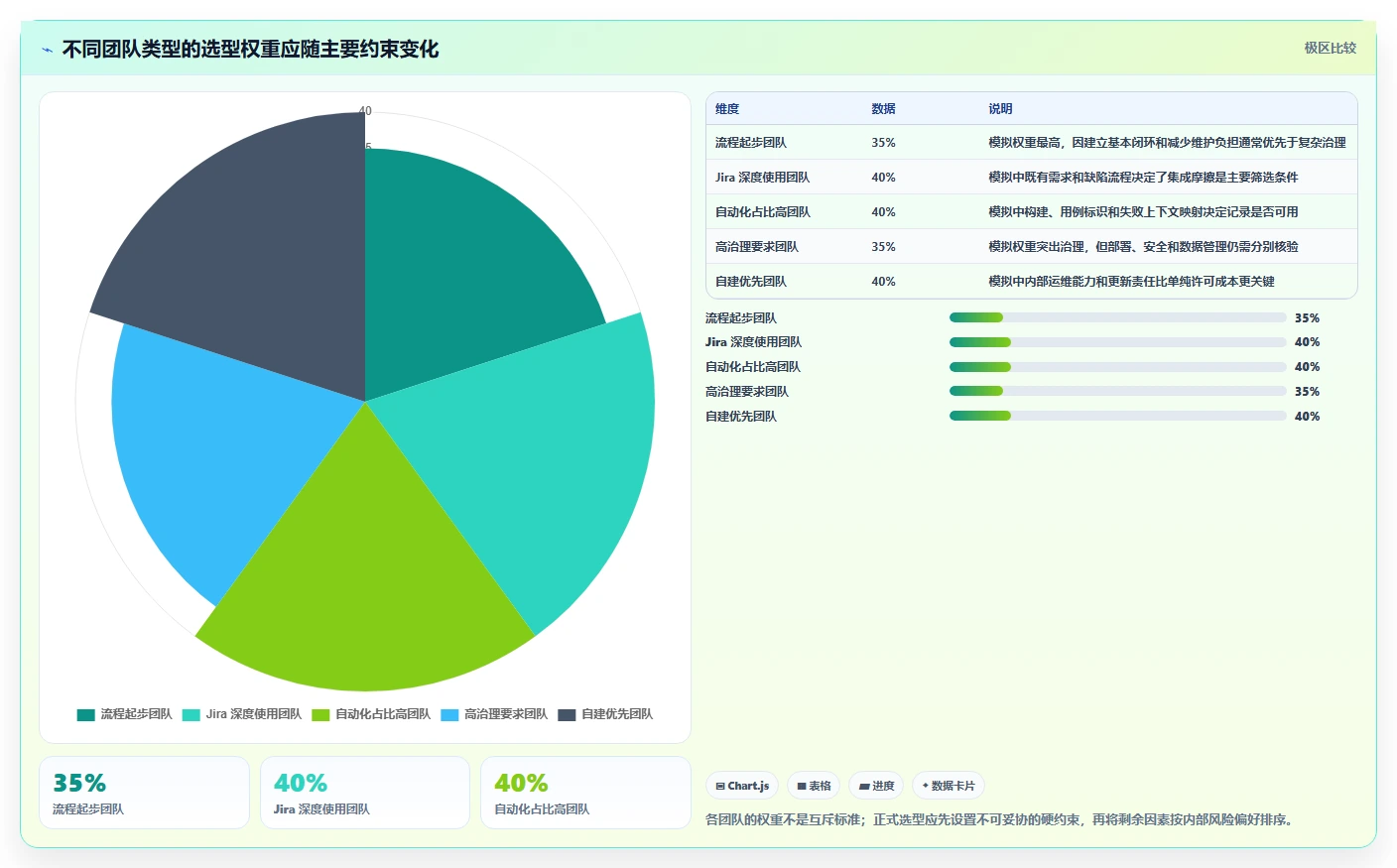Select the 高治理要求团队 table row cell
The width and height of the screenshot is (1397, 868).
pos(757,247)
